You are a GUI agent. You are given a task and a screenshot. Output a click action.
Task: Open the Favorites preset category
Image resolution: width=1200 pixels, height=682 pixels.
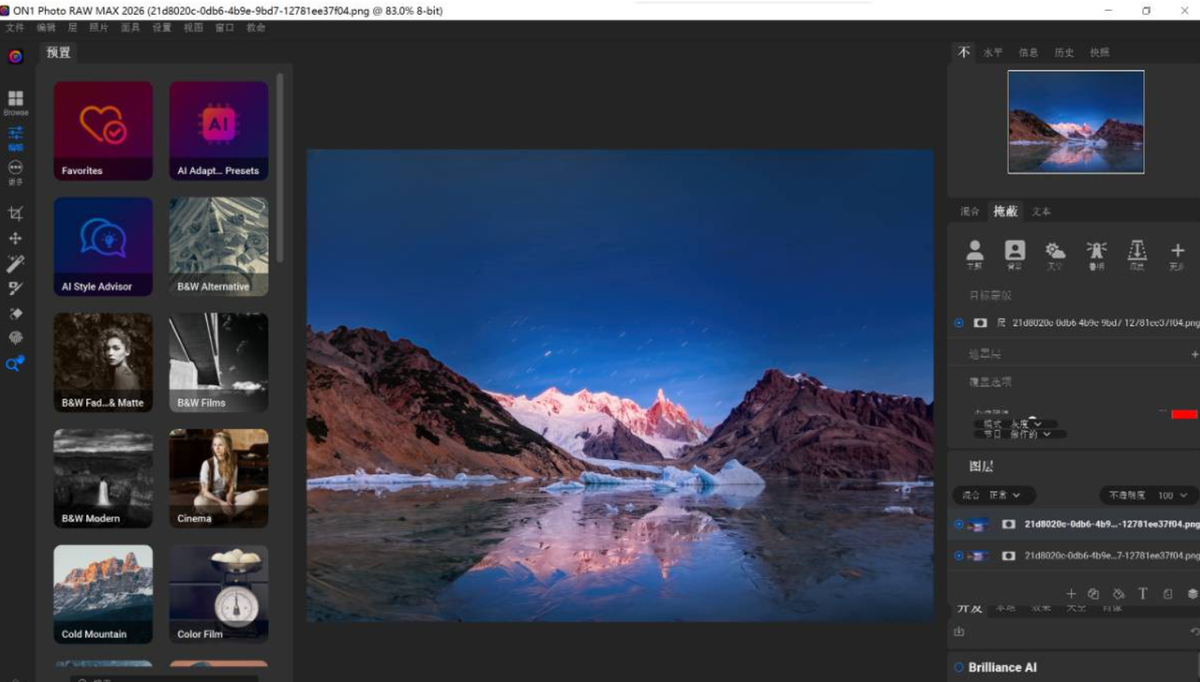click(x=103, y=130)
